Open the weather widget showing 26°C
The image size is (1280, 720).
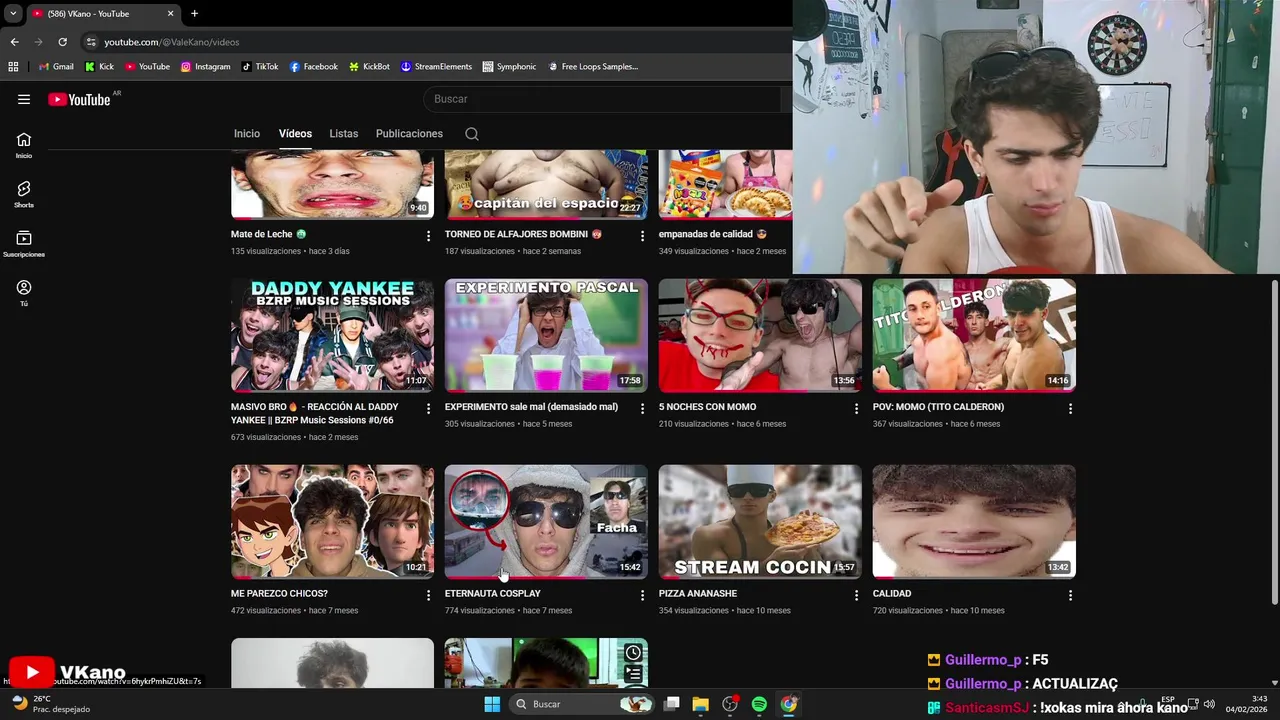click(51, 704)
